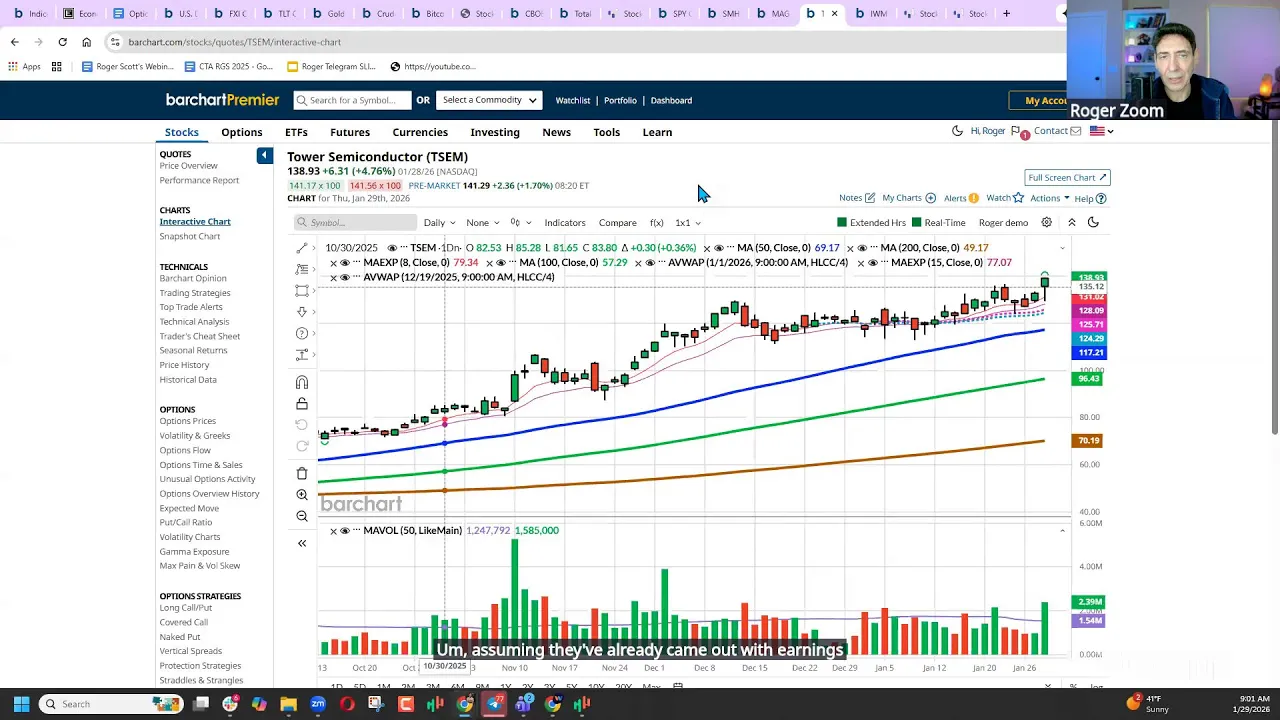
Task: Toggle the magnet snap mode
Action: pyautogui.click(x=302, y=382)
